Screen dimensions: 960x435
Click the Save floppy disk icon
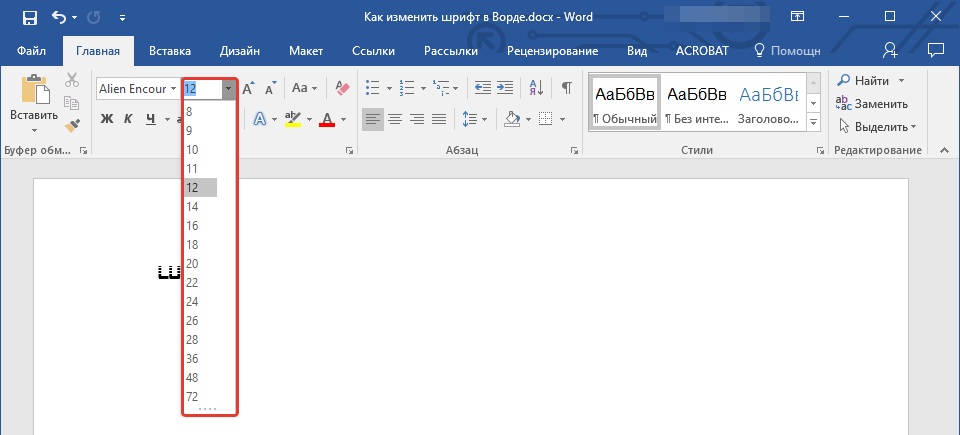pos(30,17)
